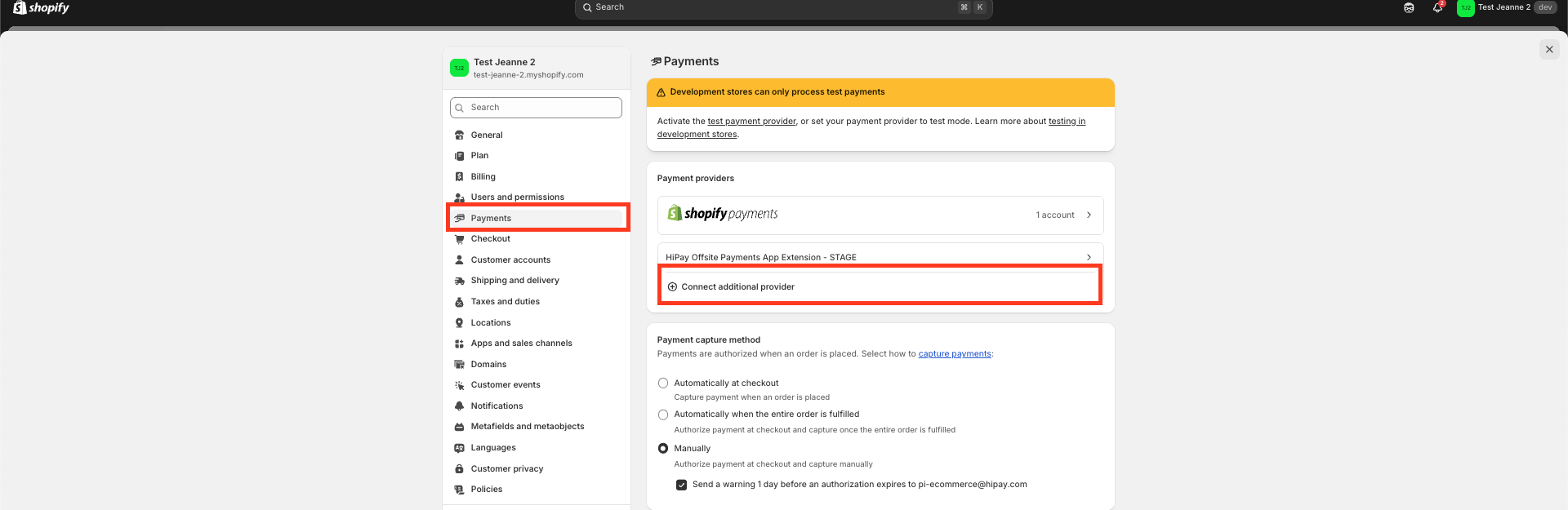This screenshot has height=510, width=1568.
Task: Click the Metafields and metaobjects icon
Action: point(459,427)
